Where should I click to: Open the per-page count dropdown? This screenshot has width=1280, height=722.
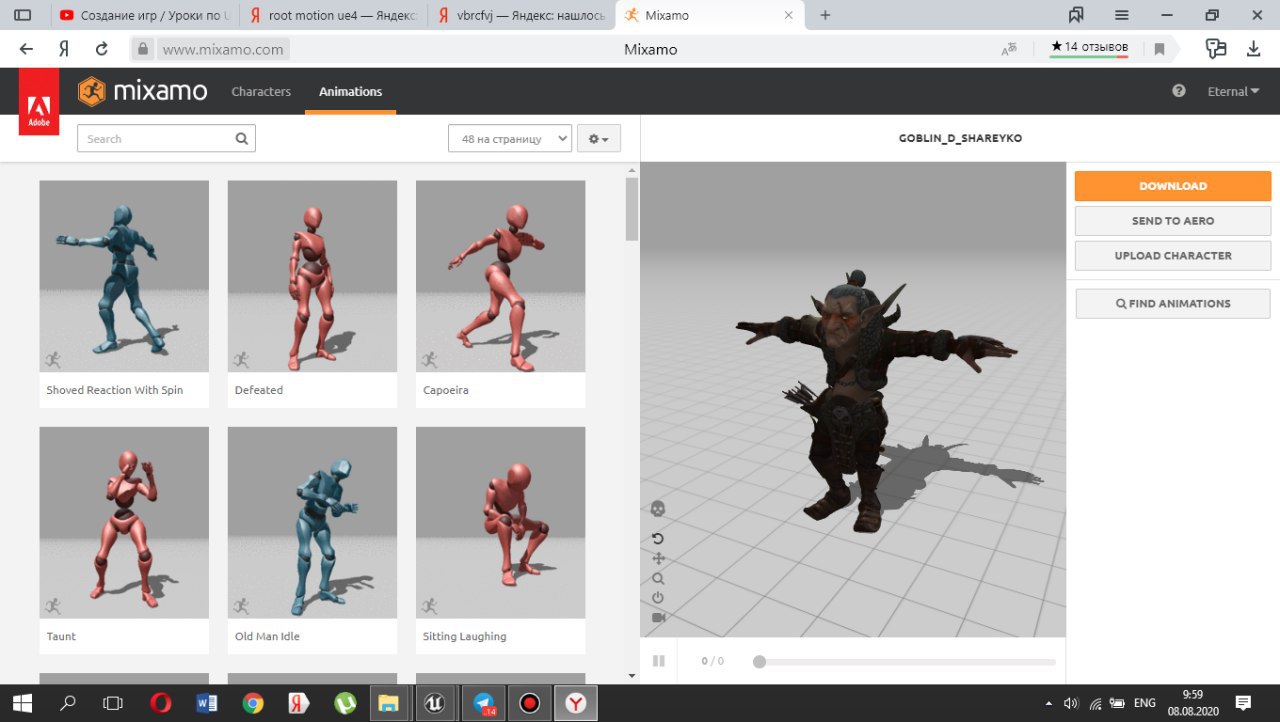click(510, 139)
